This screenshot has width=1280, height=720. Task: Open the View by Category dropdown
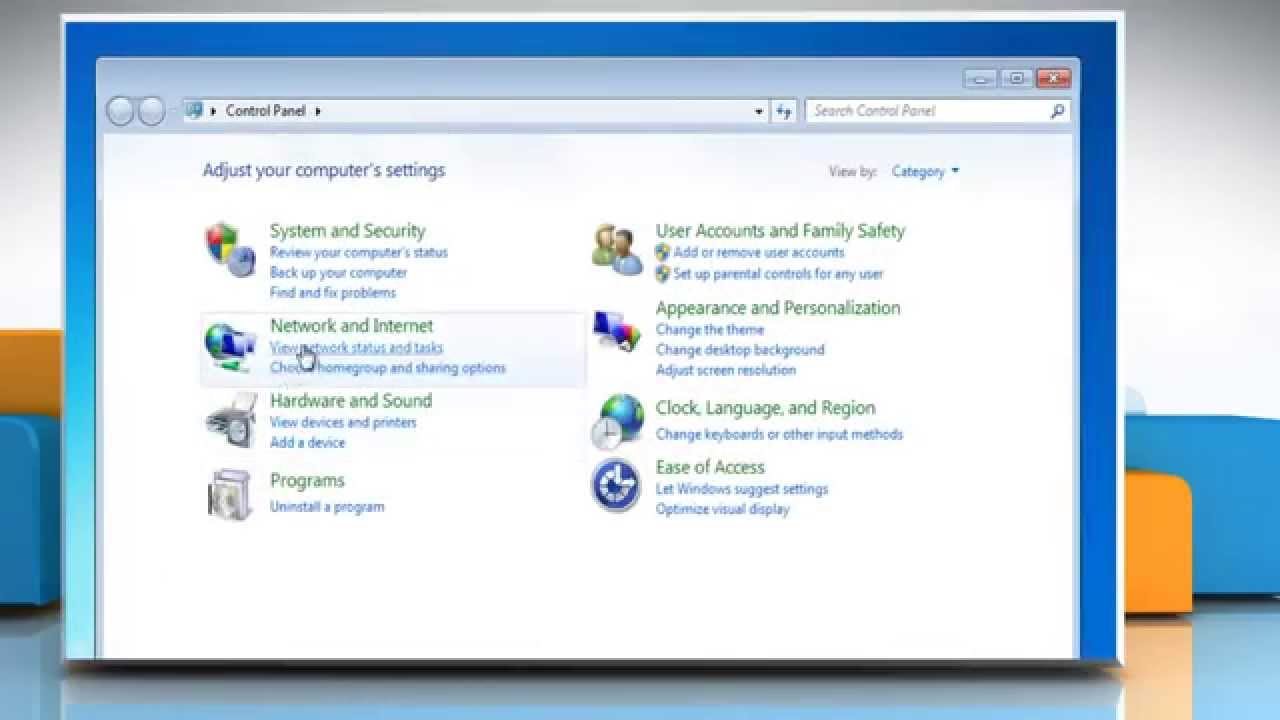click(x=925, y=172)
